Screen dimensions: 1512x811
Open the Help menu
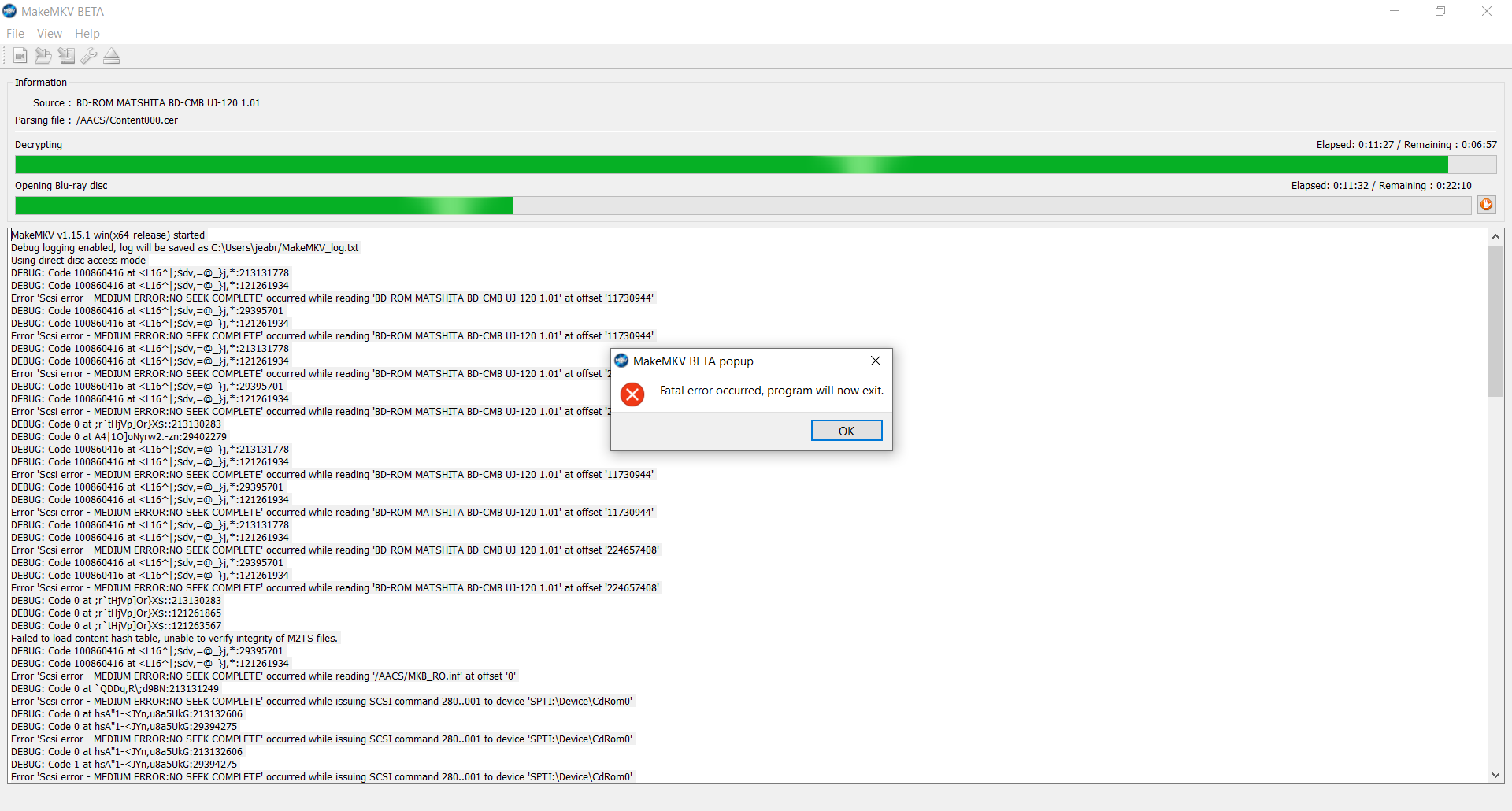87,34
